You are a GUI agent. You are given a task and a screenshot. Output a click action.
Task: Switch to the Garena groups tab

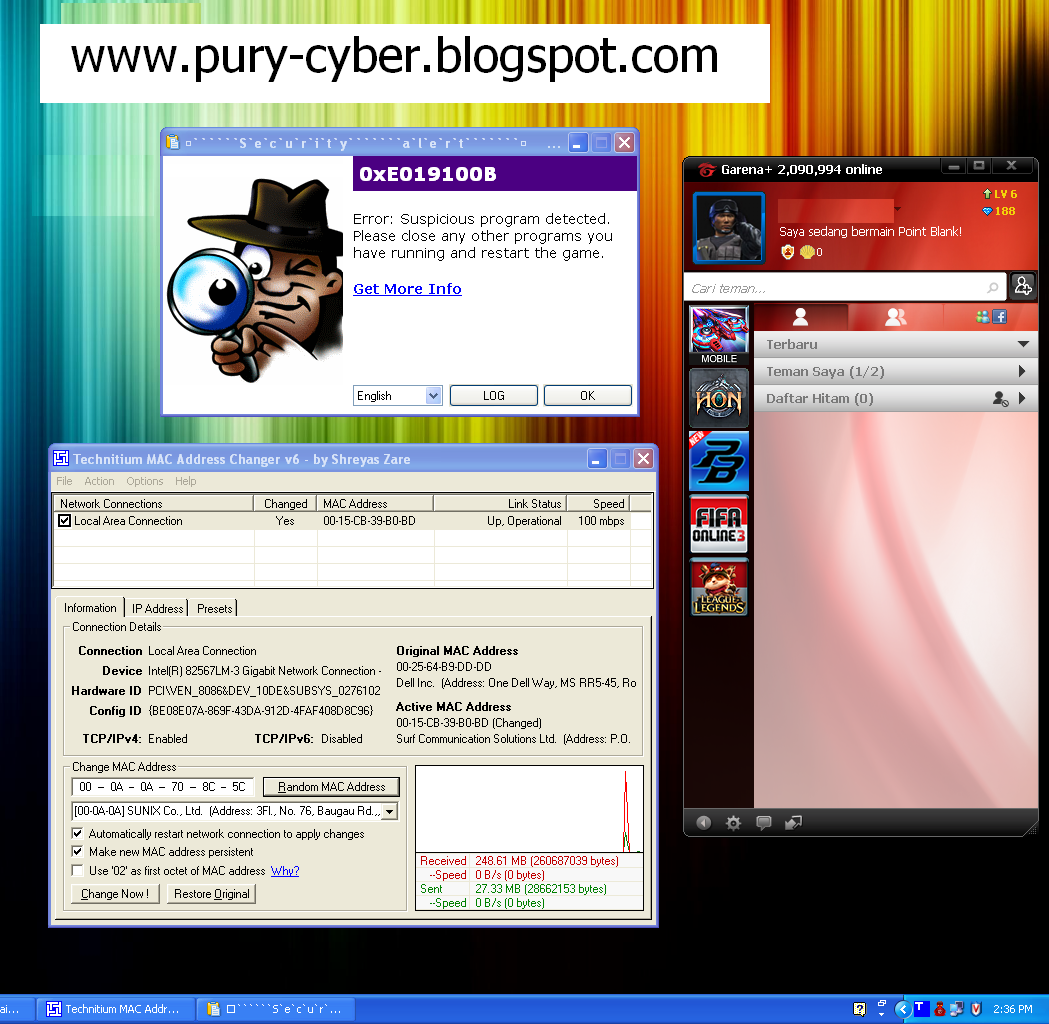coord(895,317)
